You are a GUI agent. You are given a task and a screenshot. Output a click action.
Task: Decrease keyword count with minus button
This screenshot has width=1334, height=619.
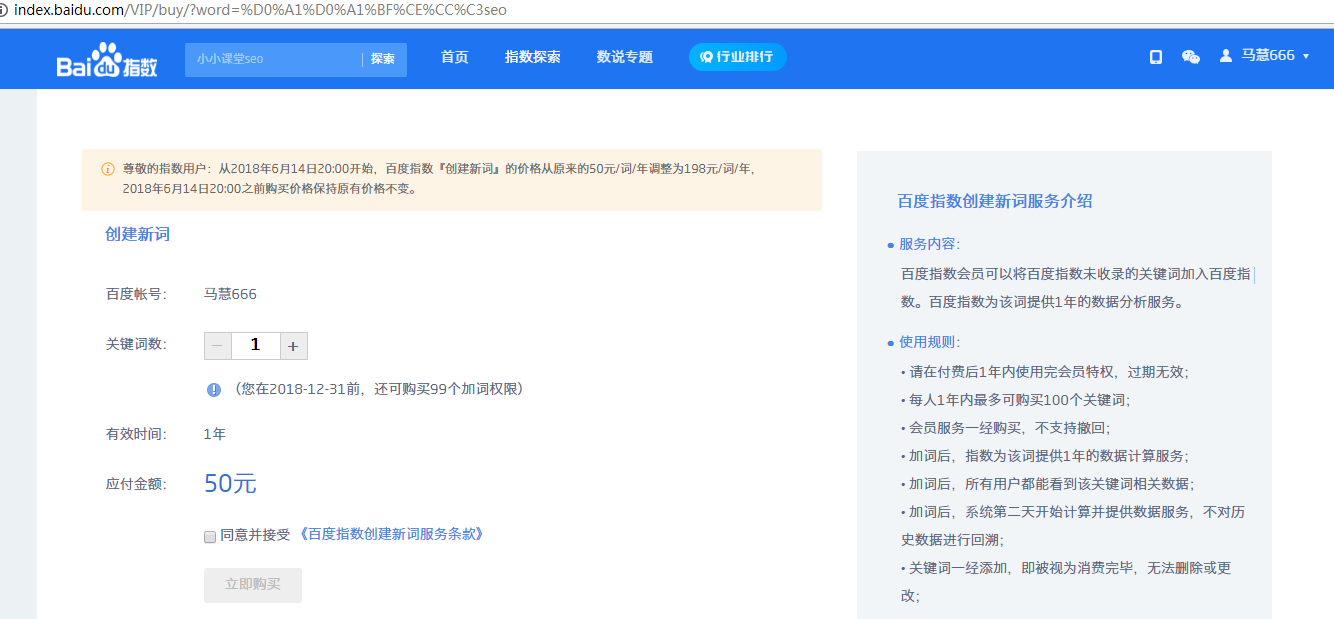[218, 346]
